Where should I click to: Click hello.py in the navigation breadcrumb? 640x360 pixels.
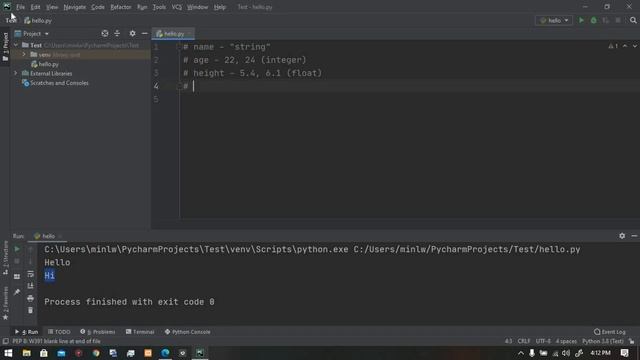(x=38, y=20)
